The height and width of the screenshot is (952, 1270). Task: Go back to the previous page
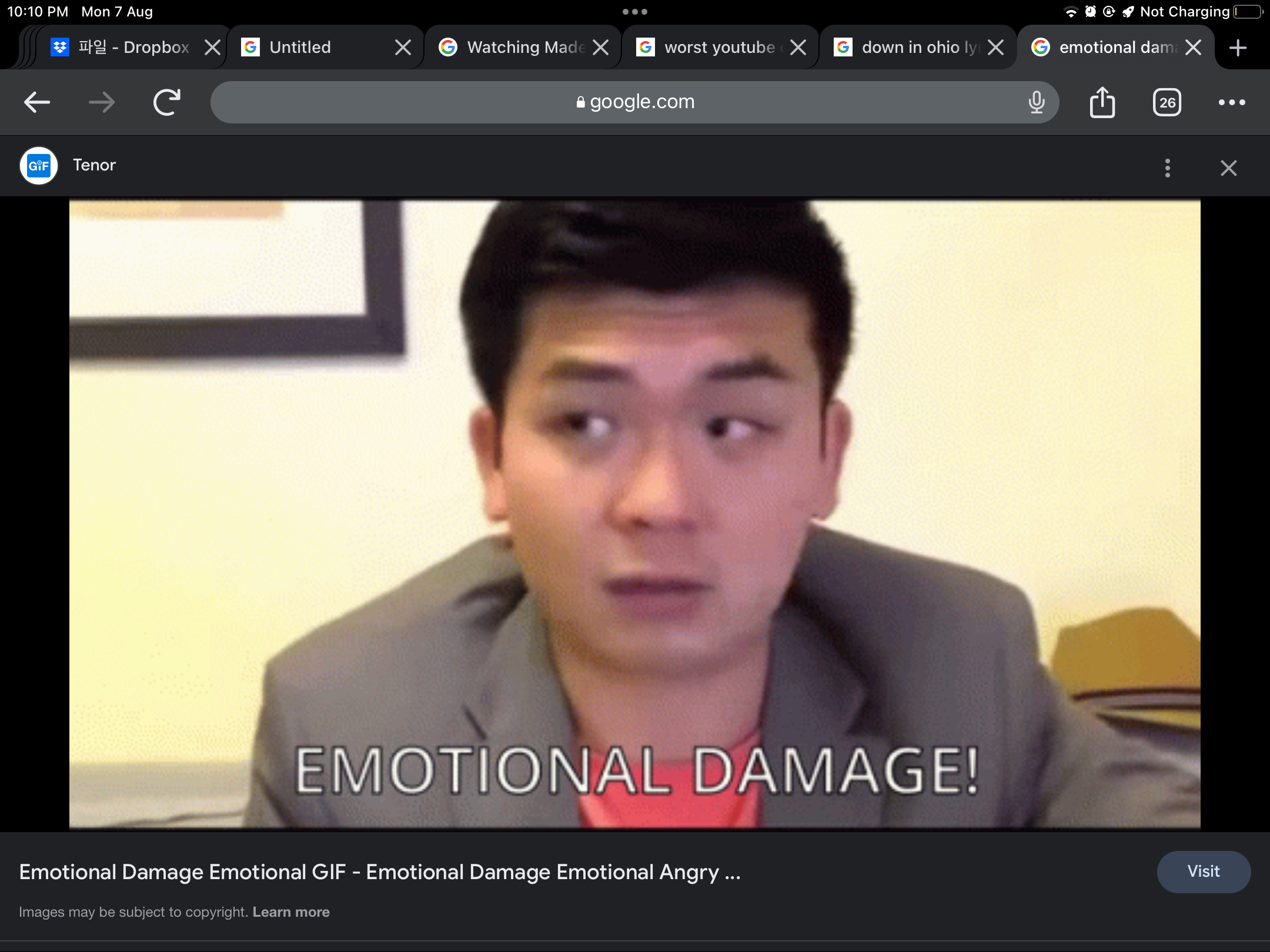pos(36,102)
